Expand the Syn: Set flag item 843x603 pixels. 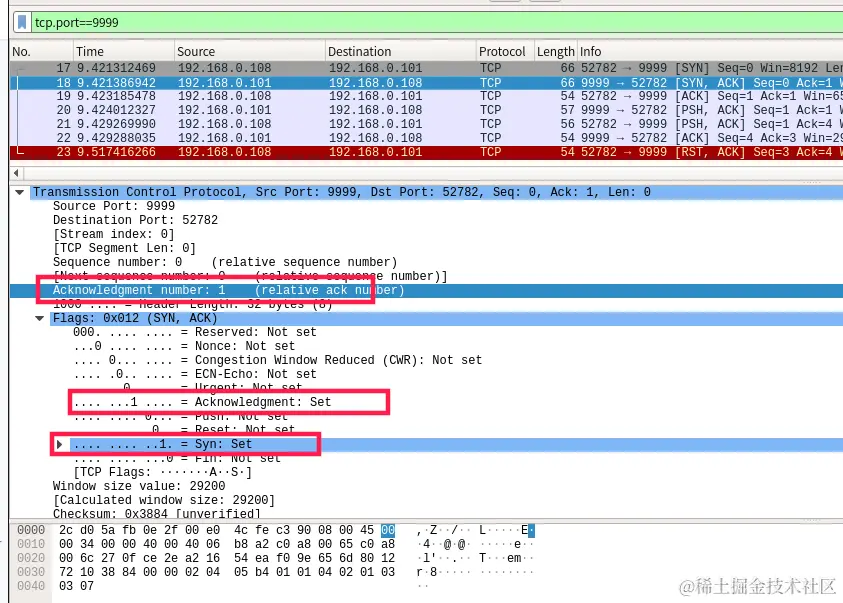pyautogui.click(x=59, y=444)
